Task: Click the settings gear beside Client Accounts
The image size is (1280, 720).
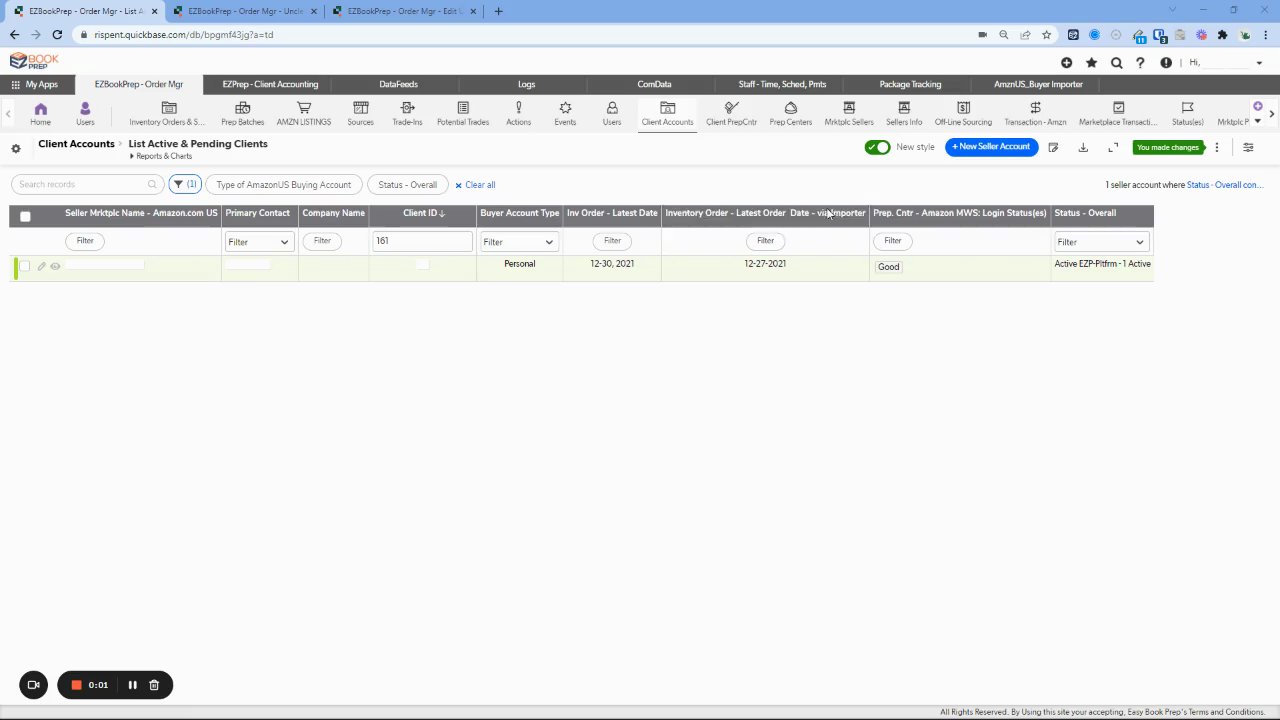Action: coord(16,148)
